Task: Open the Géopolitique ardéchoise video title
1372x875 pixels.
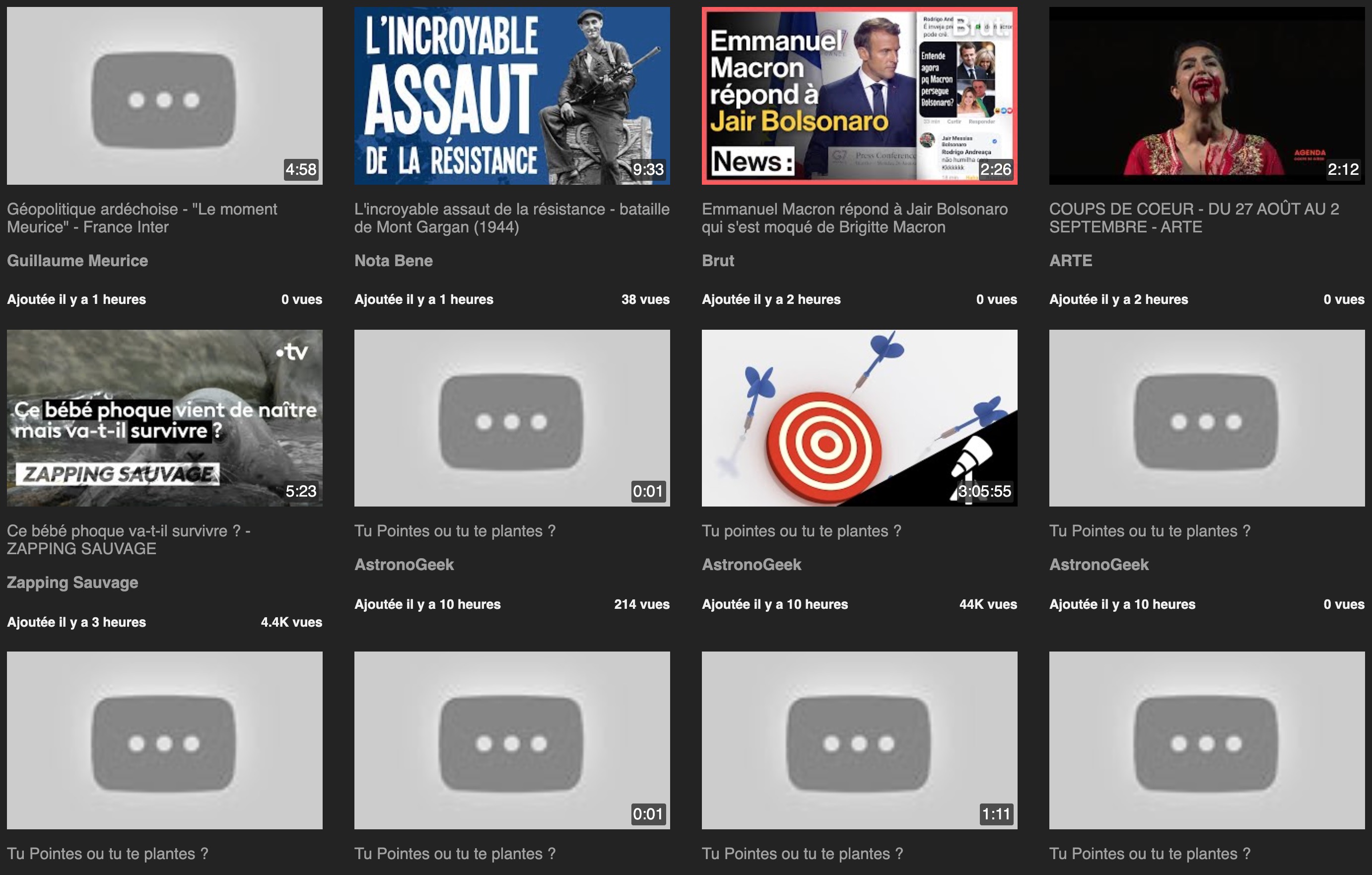Action: pos(142,218)
